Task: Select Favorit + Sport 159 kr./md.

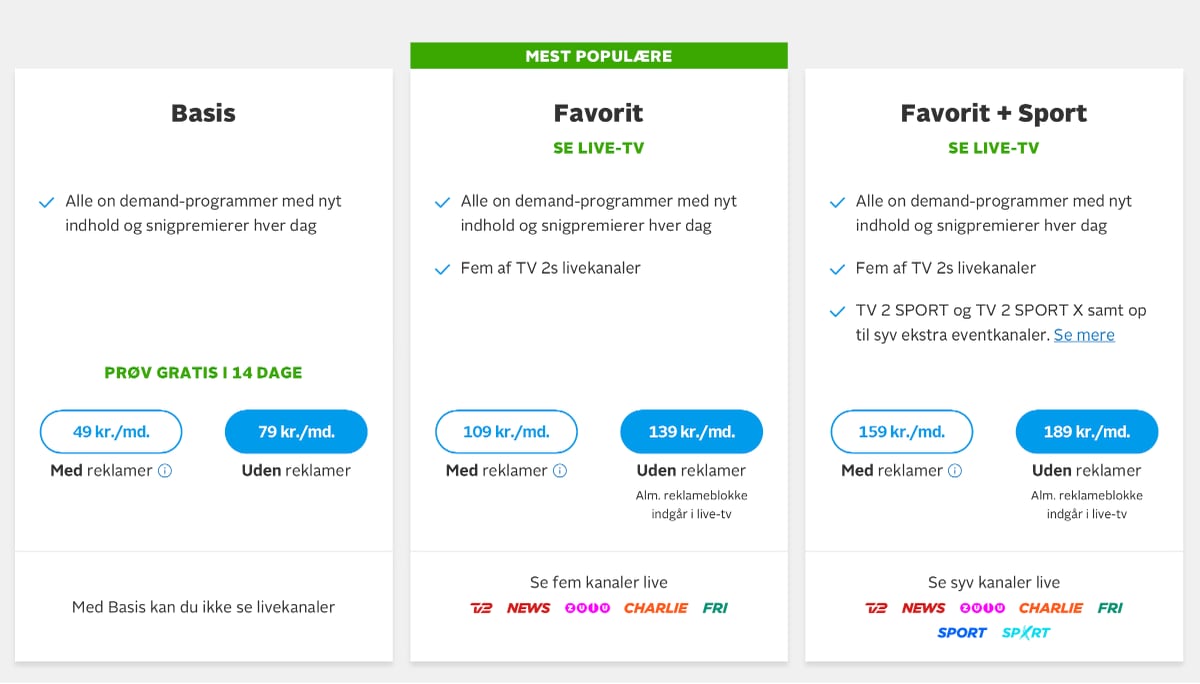Action: (x=902, y=432)
